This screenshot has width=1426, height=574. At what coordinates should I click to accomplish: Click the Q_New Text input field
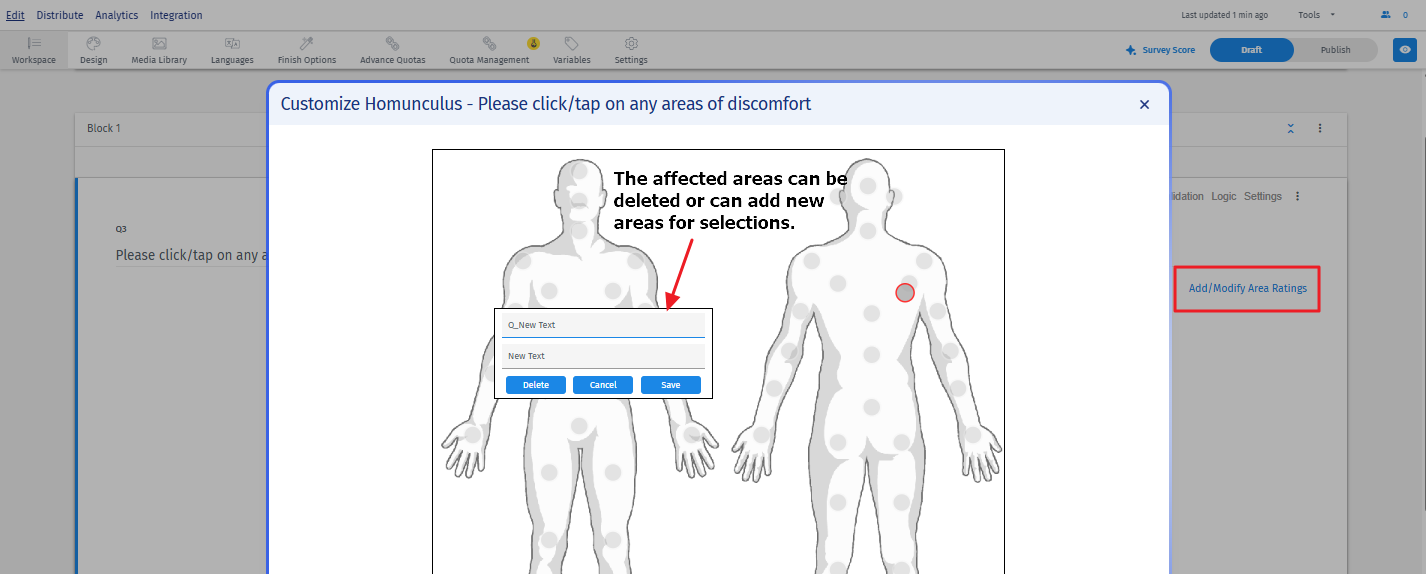click(x=603, y=325)
